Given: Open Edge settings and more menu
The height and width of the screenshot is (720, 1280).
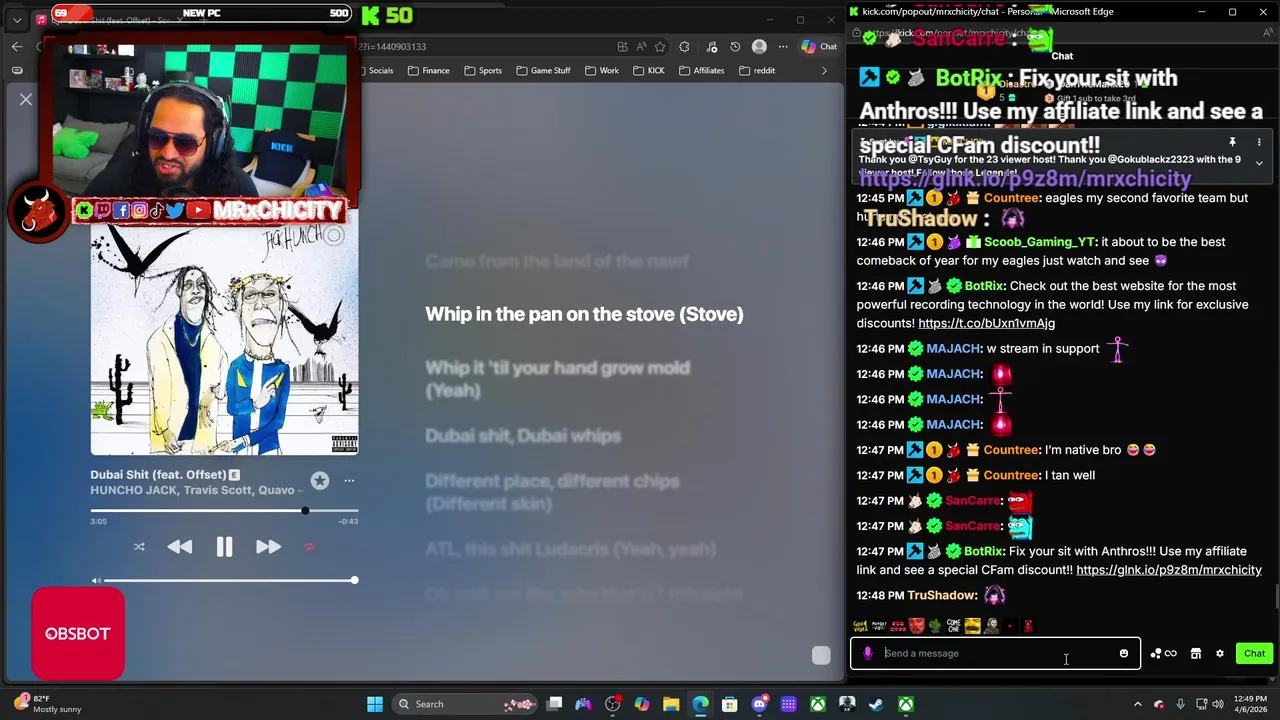Looking at the screenshot, I should click(781, 46).
